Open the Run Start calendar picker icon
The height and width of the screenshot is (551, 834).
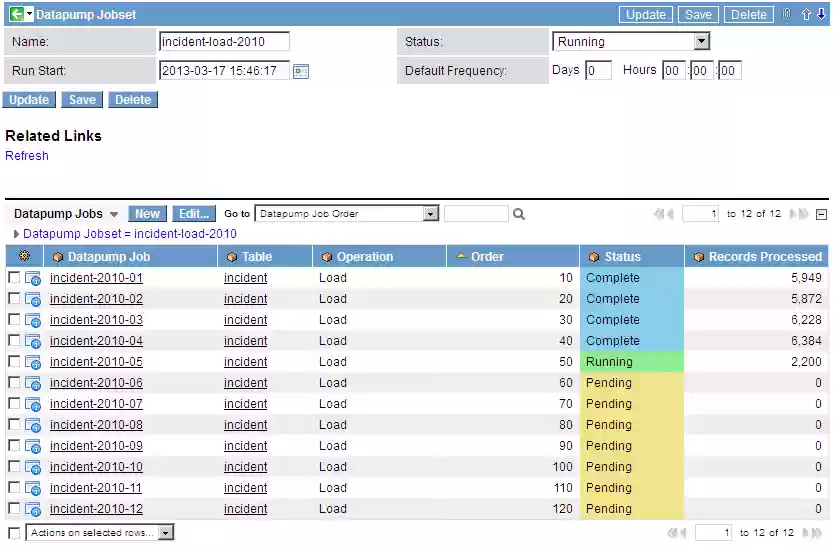point(301,71)
